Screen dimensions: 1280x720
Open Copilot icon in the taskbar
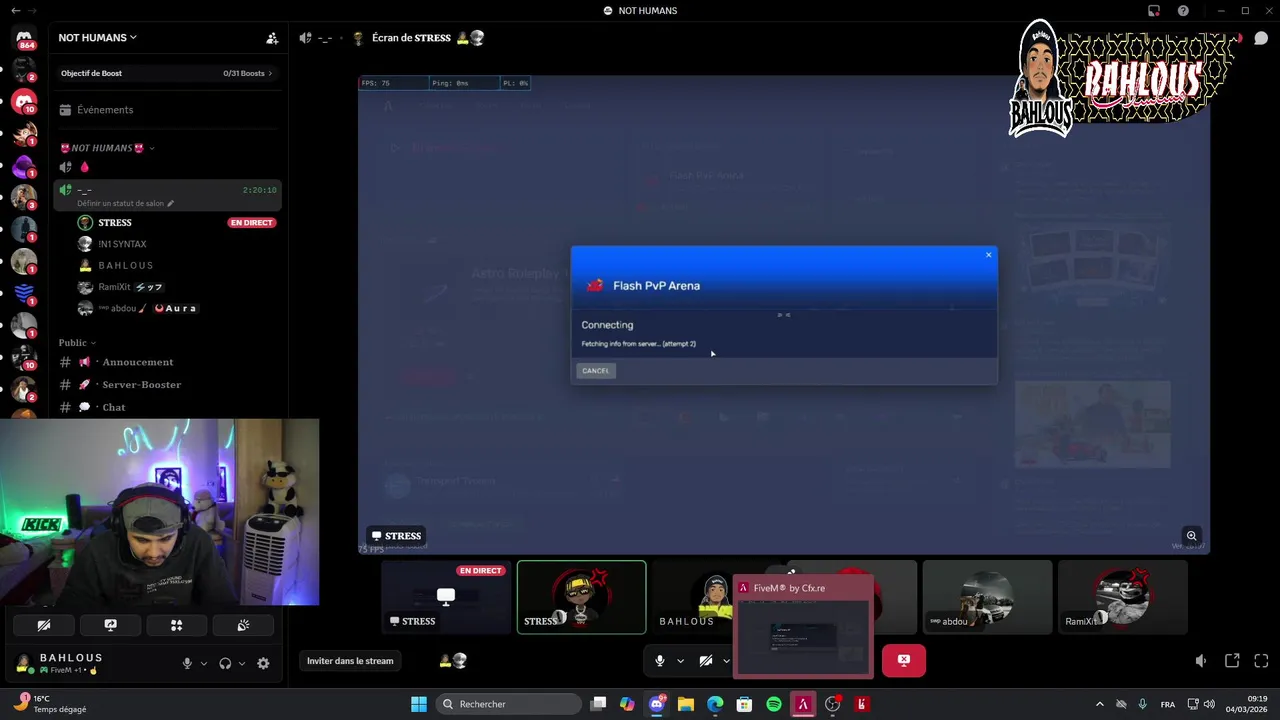click(627, 704)
